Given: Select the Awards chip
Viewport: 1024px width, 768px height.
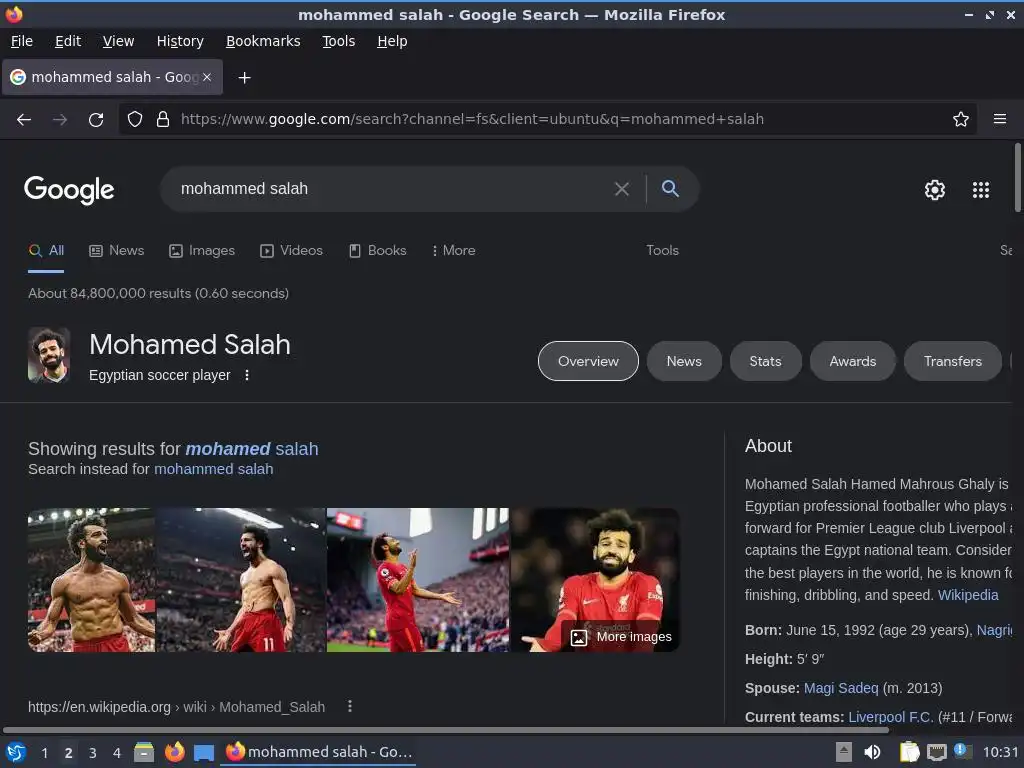Looking at the screenshot, I should [852, 361].
